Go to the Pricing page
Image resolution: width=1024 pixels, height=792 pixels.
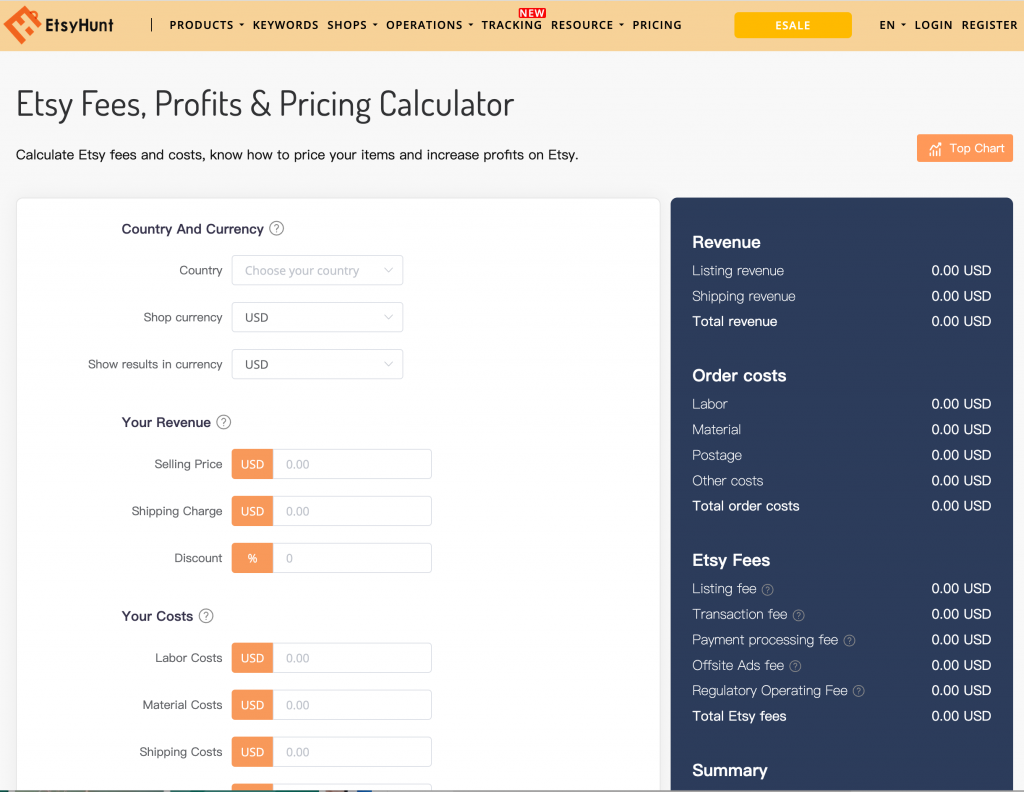(x=657, y=25)
